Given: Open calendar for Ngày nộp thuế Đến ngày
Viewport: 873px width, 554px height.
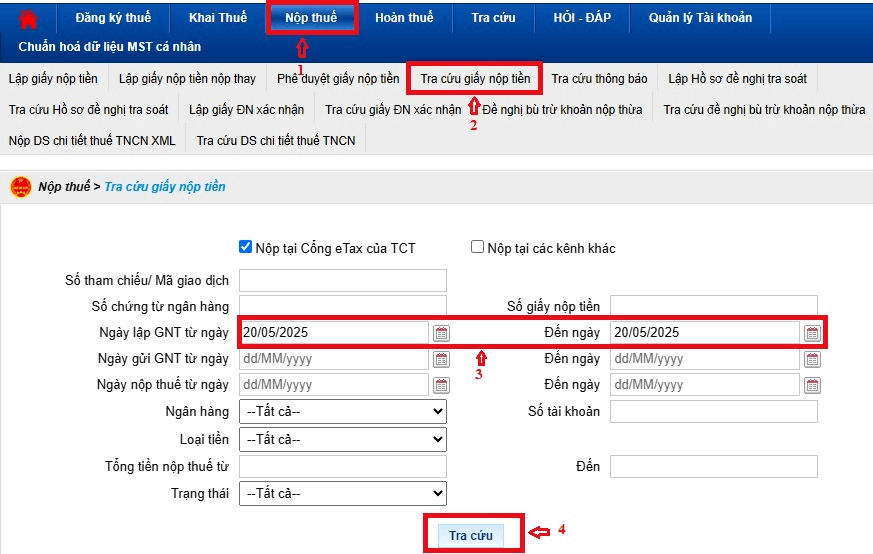Looking at the screenshot, I should click(812, 385).
